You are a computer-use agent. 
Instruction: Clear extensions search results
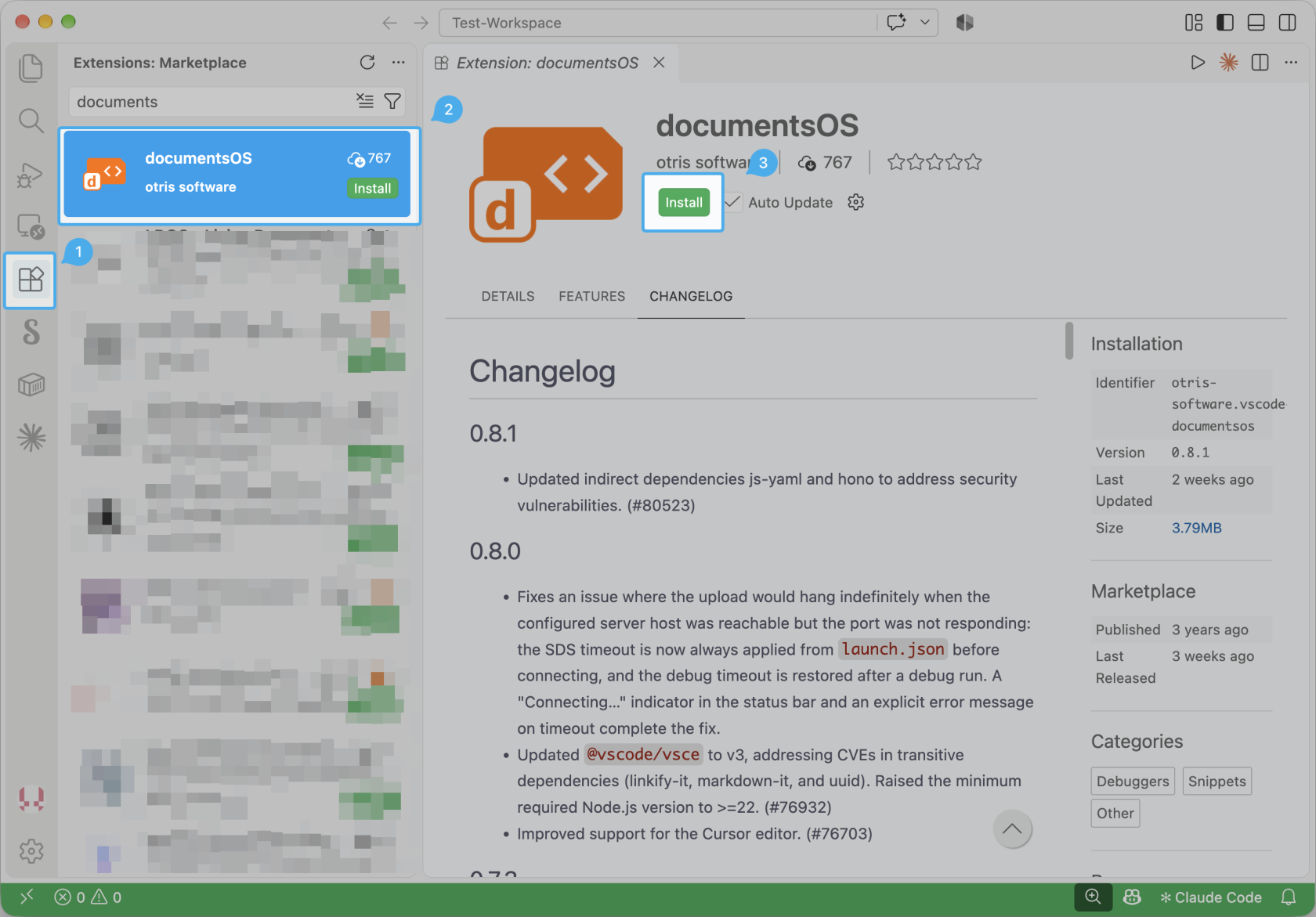coord(365,101)
